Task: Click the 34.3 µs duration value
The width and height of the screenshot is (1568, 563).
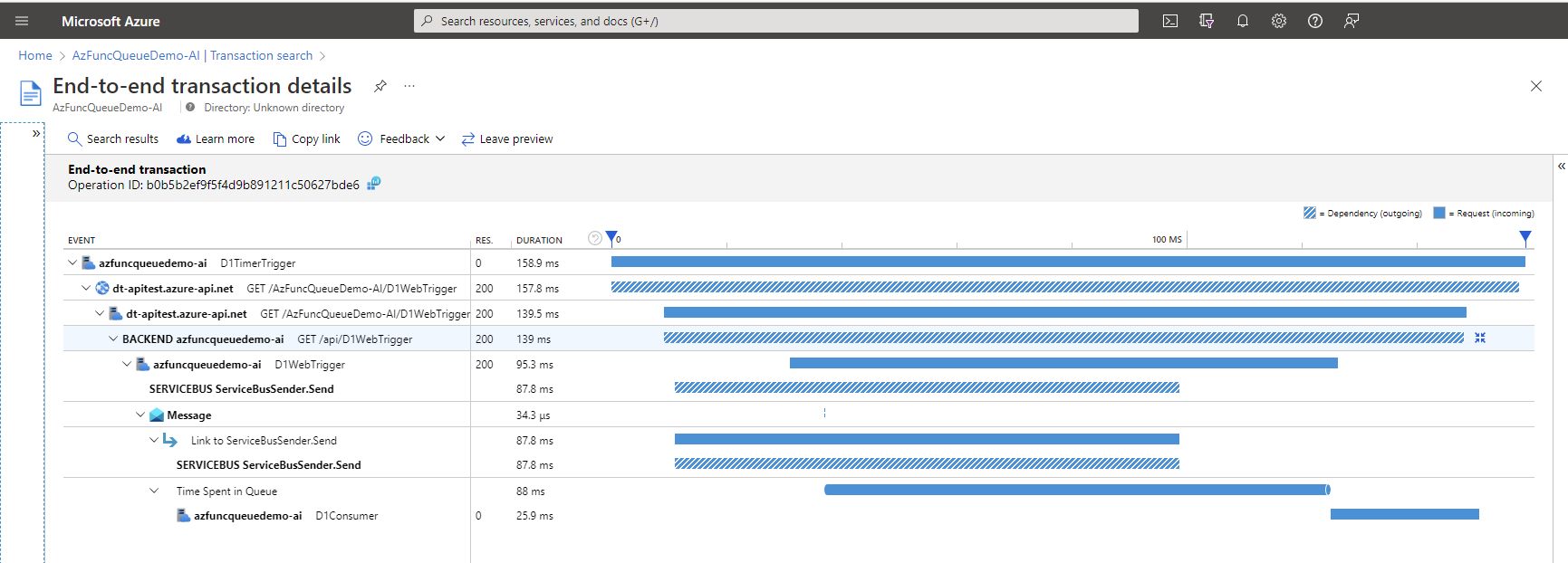Action: (533, 415)
